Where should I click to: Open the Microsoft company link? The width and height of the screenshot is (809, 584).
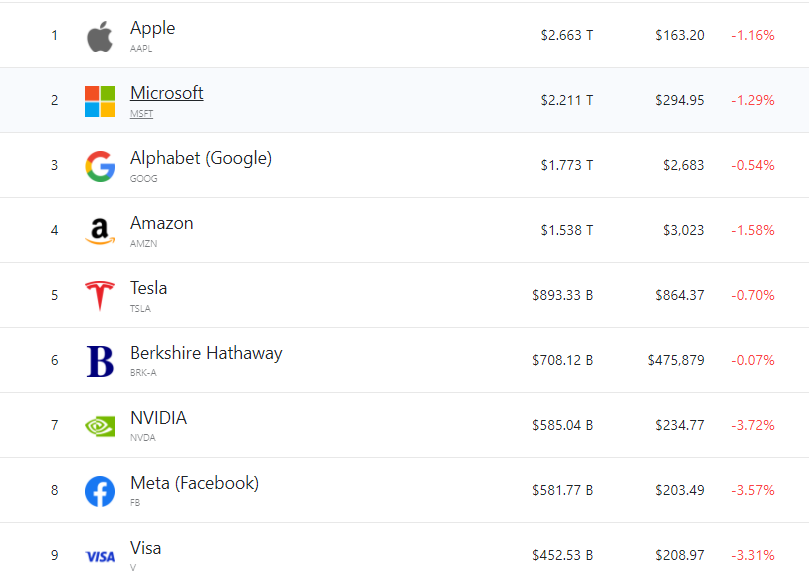coord(166,93)
